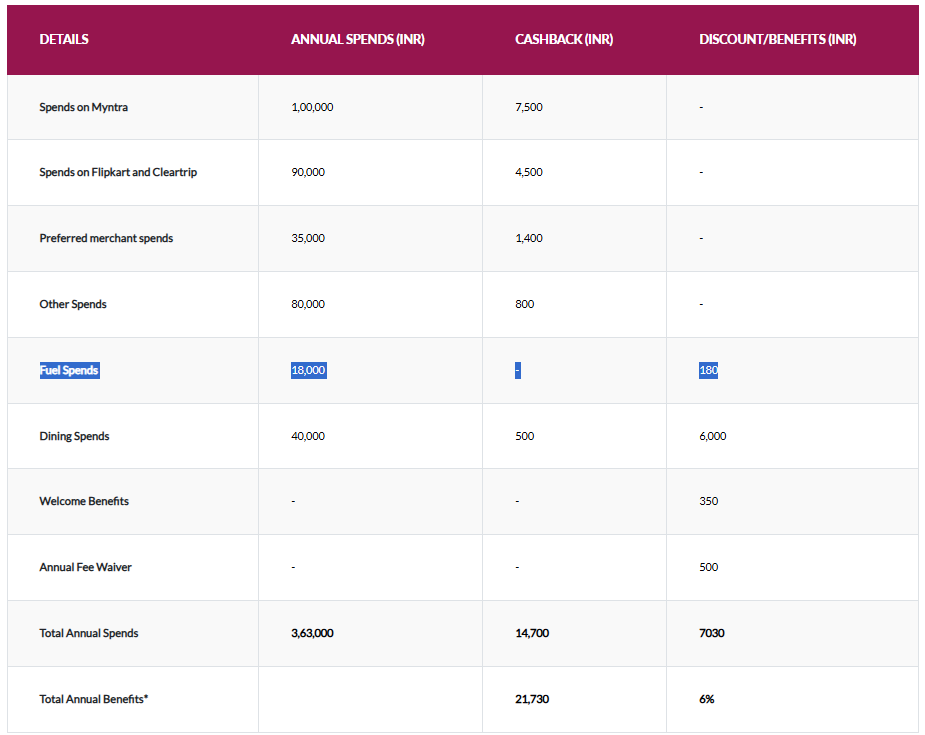Click the 35,000 annual spend value
The height and width of the screenshot is (735, 925).
(308, 238)
